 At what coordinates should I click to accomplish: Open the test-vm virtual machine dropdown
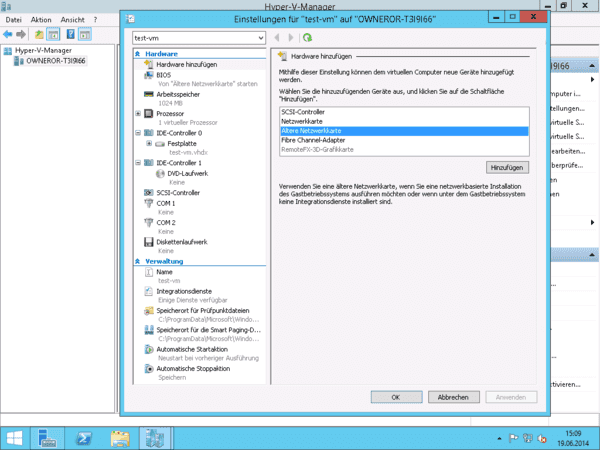[x=261, y=38]
